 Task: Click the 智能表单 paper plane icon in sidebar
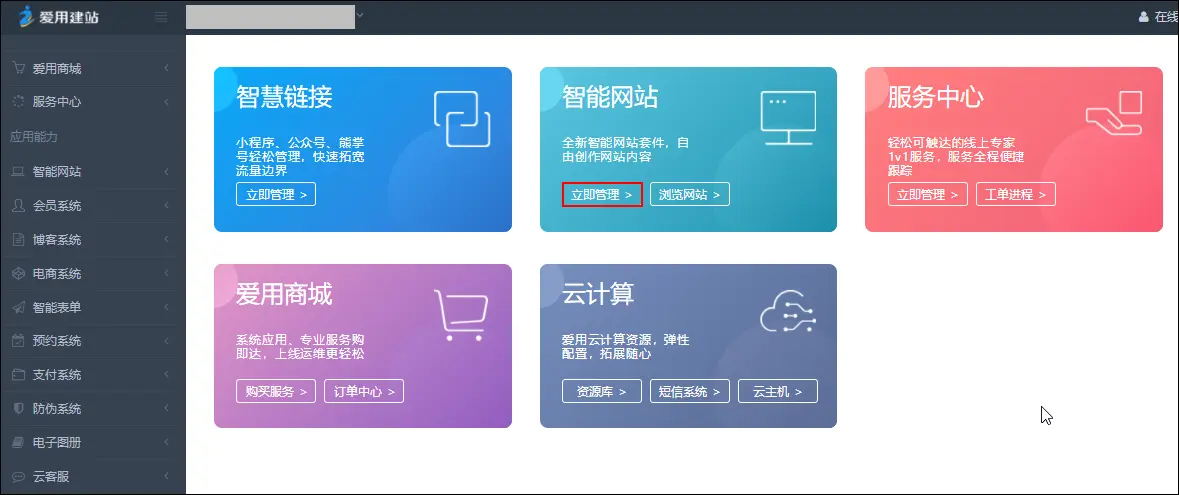pos(18,308)
